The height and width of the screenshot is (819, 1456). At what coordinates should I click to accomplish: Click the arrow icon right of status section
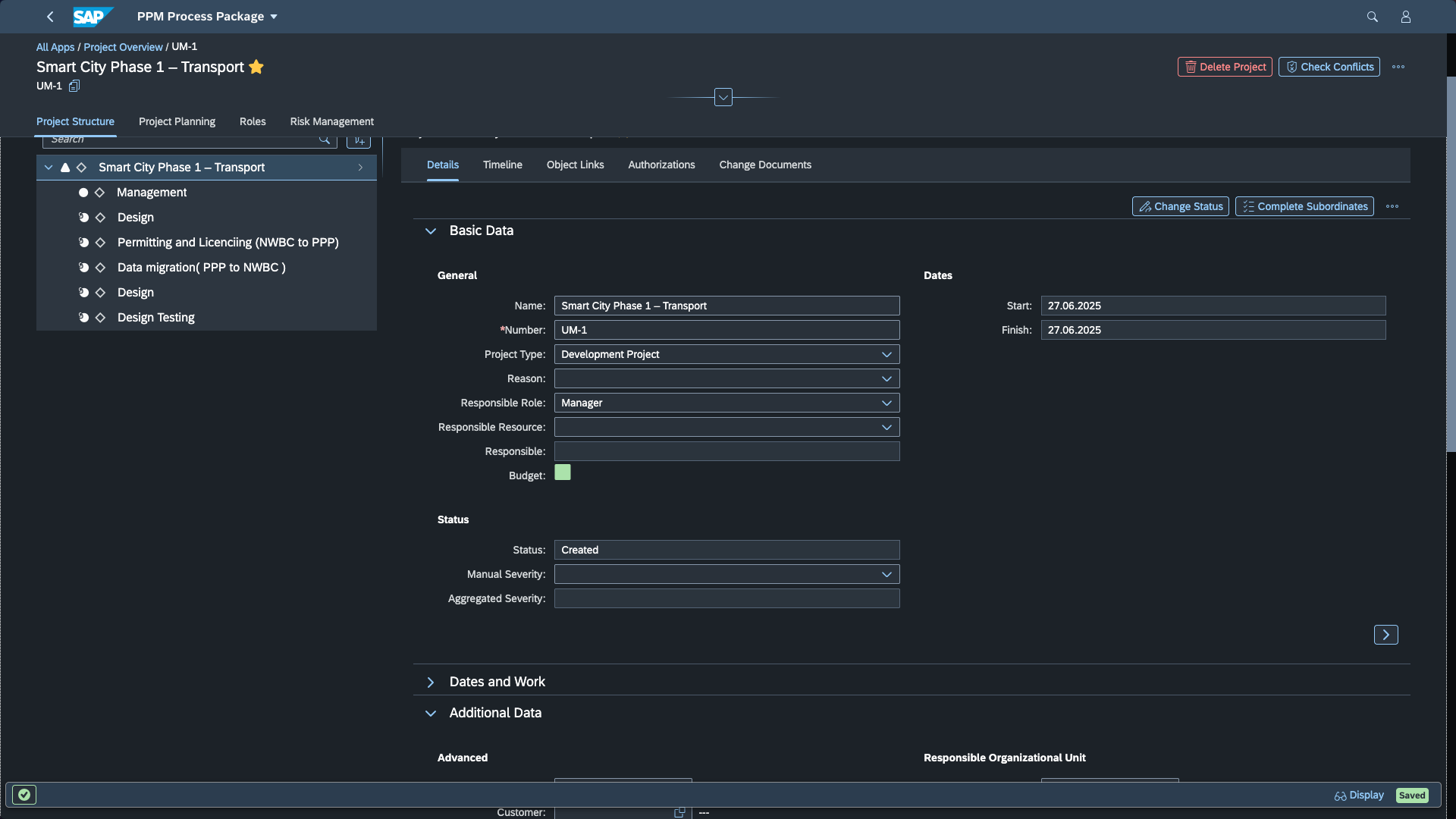point(1385,635)
